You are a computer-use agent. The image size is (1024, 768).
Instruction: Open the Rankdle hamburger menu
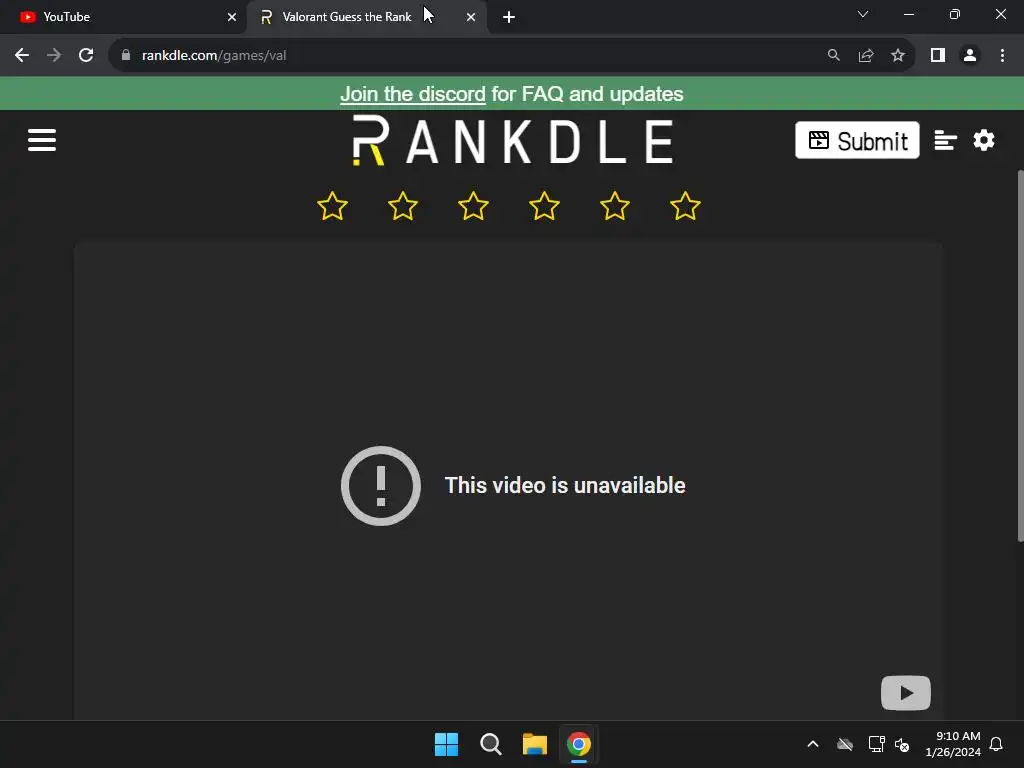coord(42,140)
